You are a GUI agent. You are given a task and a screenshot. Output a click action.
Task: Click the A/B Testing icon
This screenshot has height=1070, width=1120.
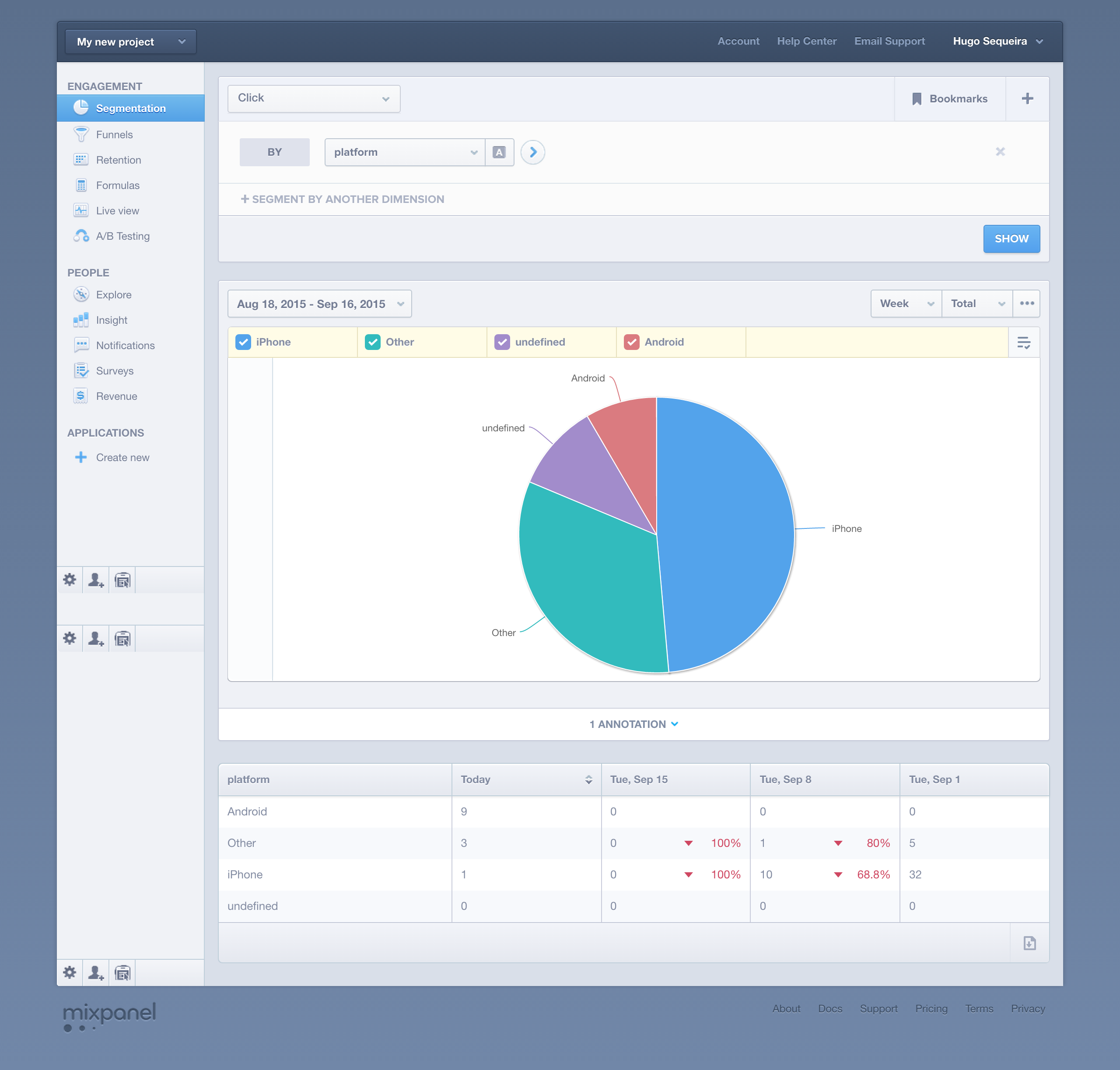point(81,235)
